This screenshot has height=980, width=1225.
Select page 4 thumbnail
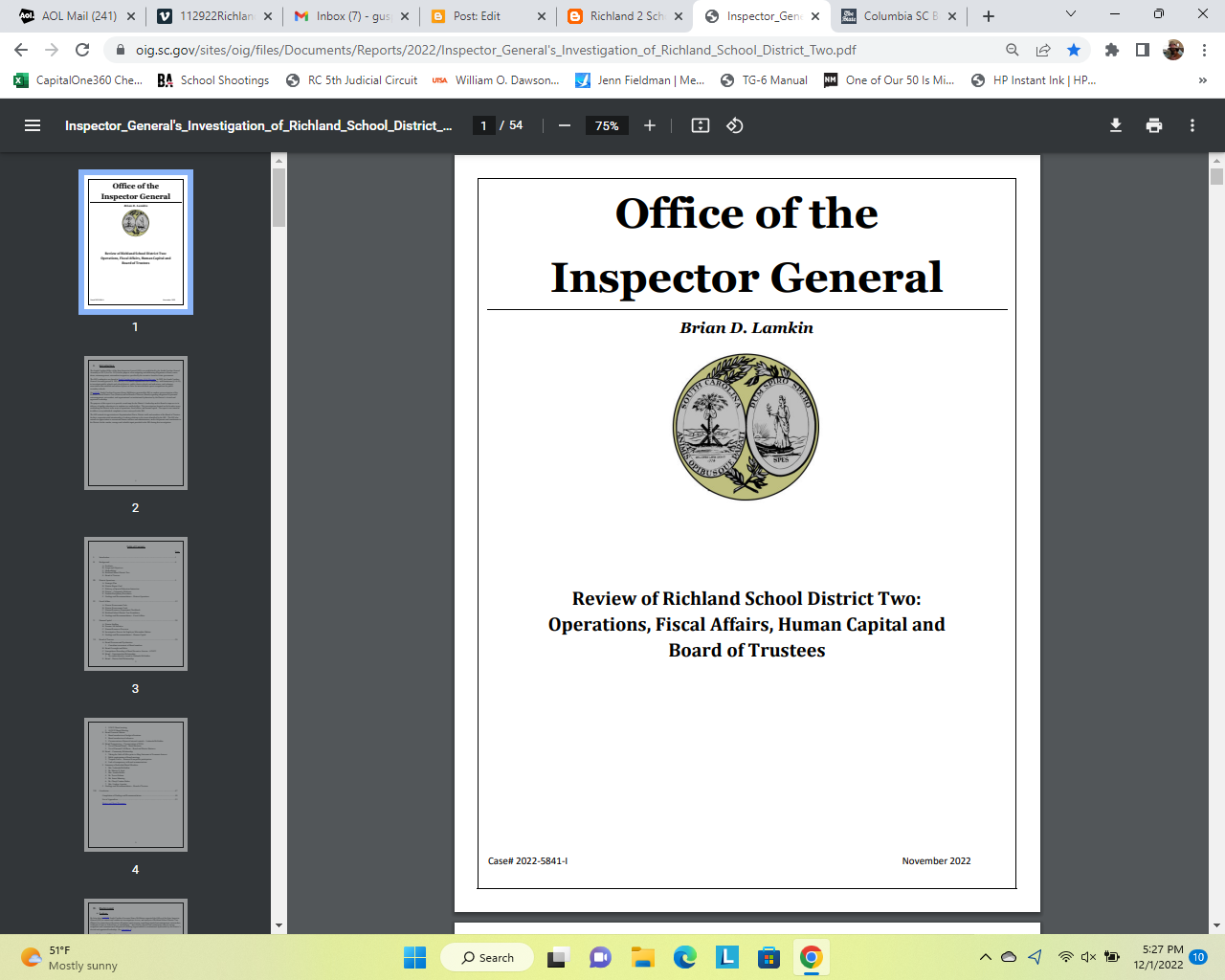[x=136, y=785]
